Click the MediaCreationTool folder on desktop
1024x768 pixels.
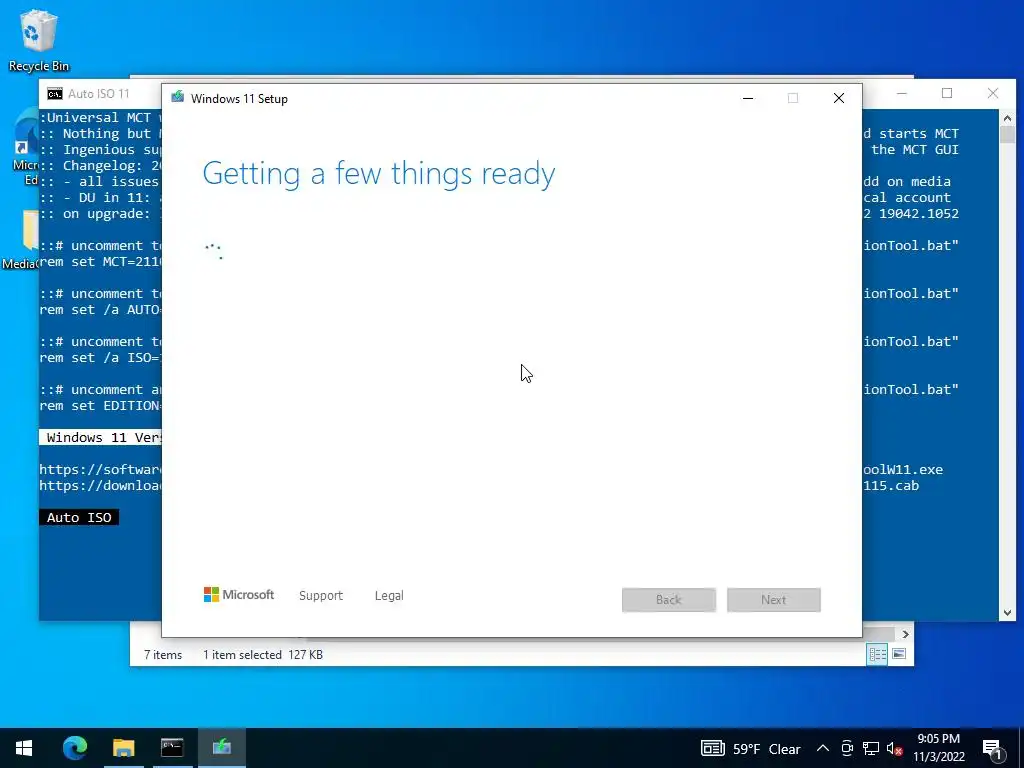click(21, 240)
